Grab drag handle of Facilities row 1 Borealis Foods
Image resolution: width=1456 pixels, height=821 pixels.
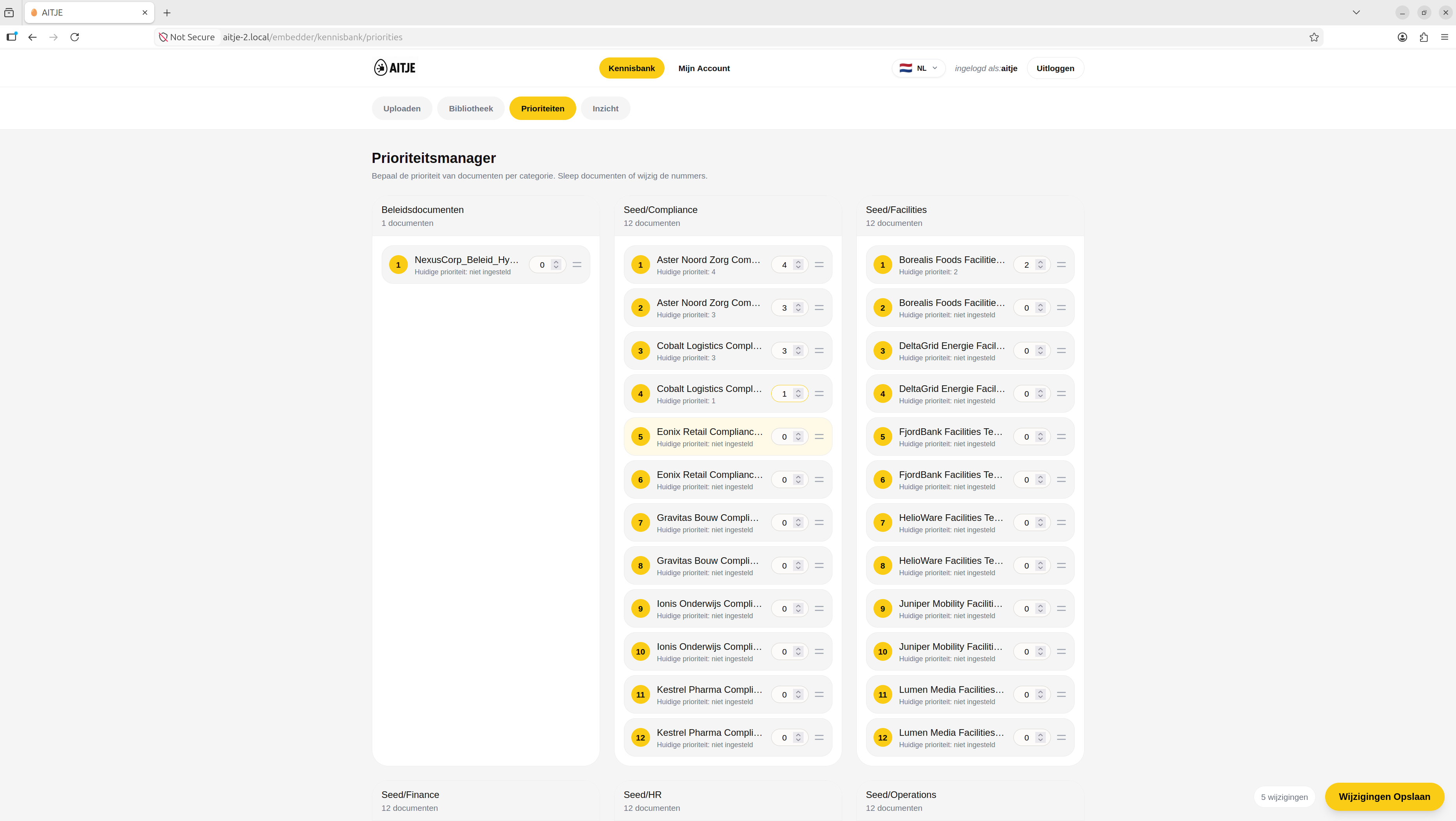tap(1061, 265)
